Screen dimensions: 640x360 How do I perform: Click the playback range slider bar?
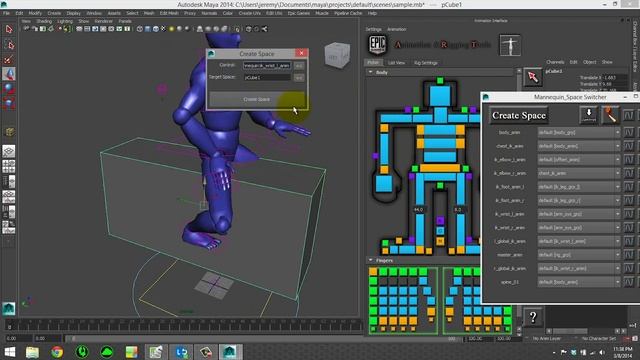[259, 338]
